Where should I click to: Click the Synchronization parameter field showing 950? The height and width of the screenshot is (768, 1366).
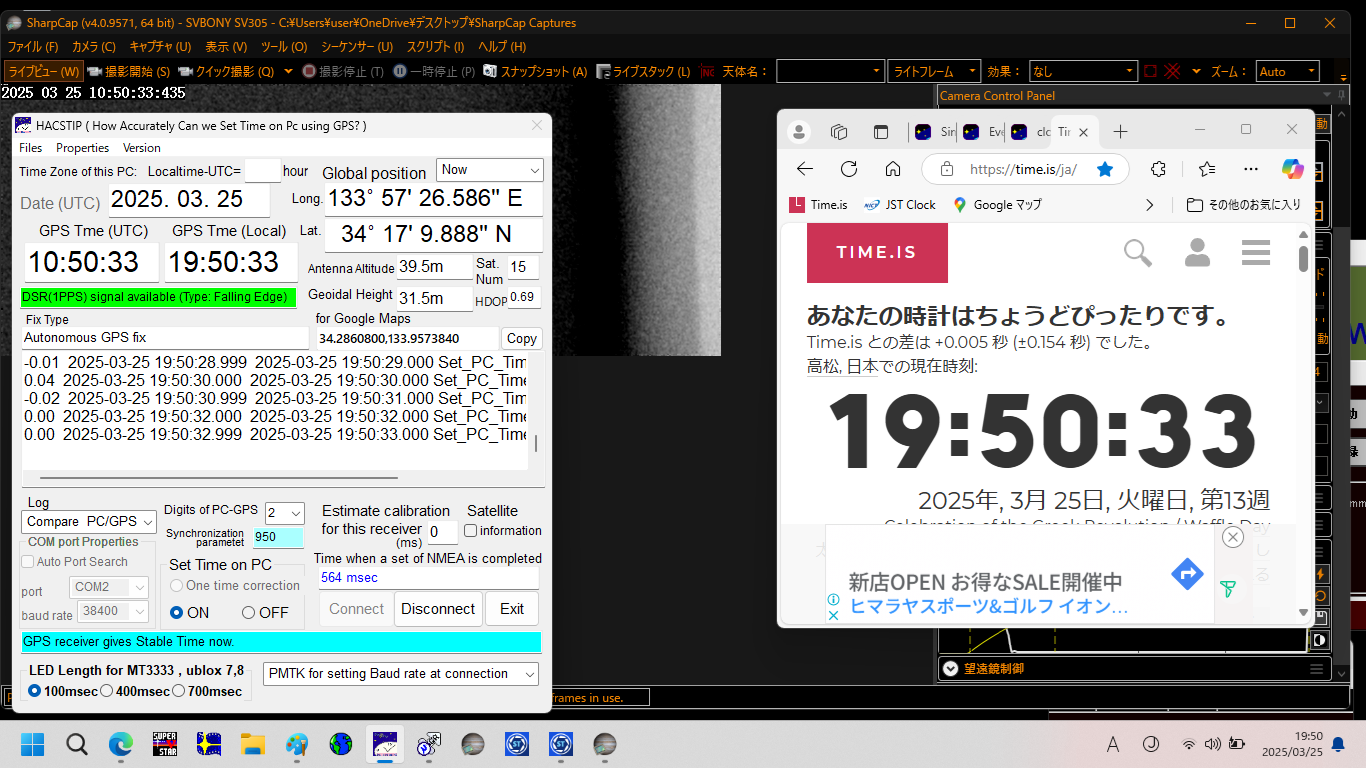point(277,537)
